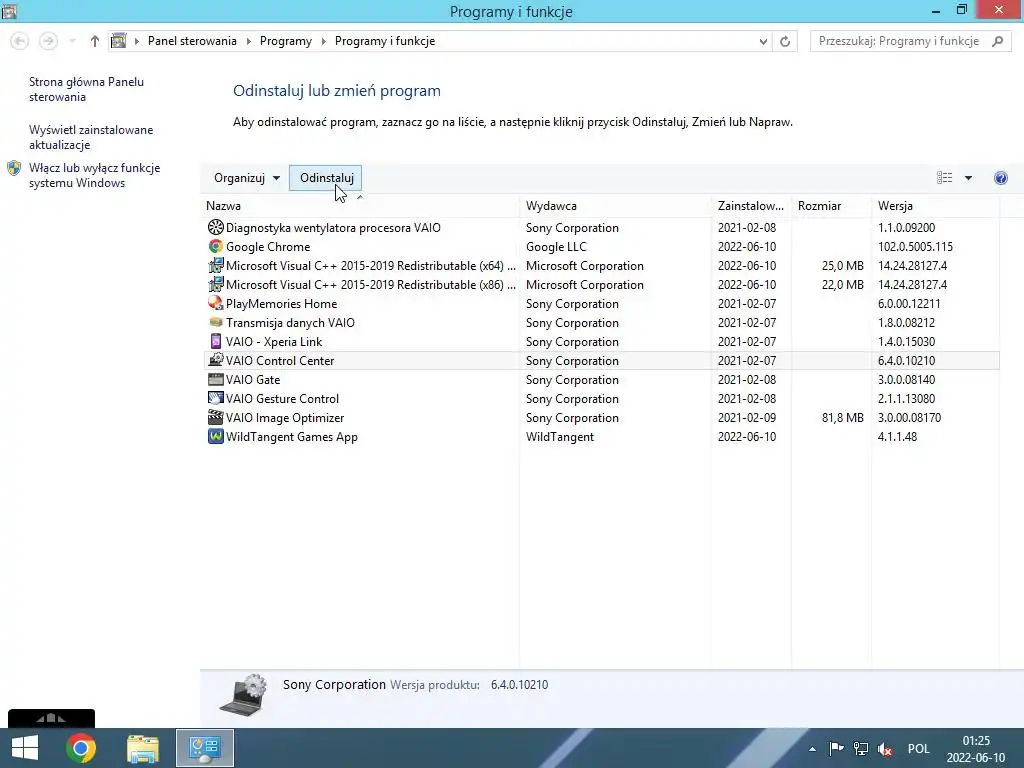Show hidden tray icons arrow
The image size is (1024, 768).
tap(812, 749)
